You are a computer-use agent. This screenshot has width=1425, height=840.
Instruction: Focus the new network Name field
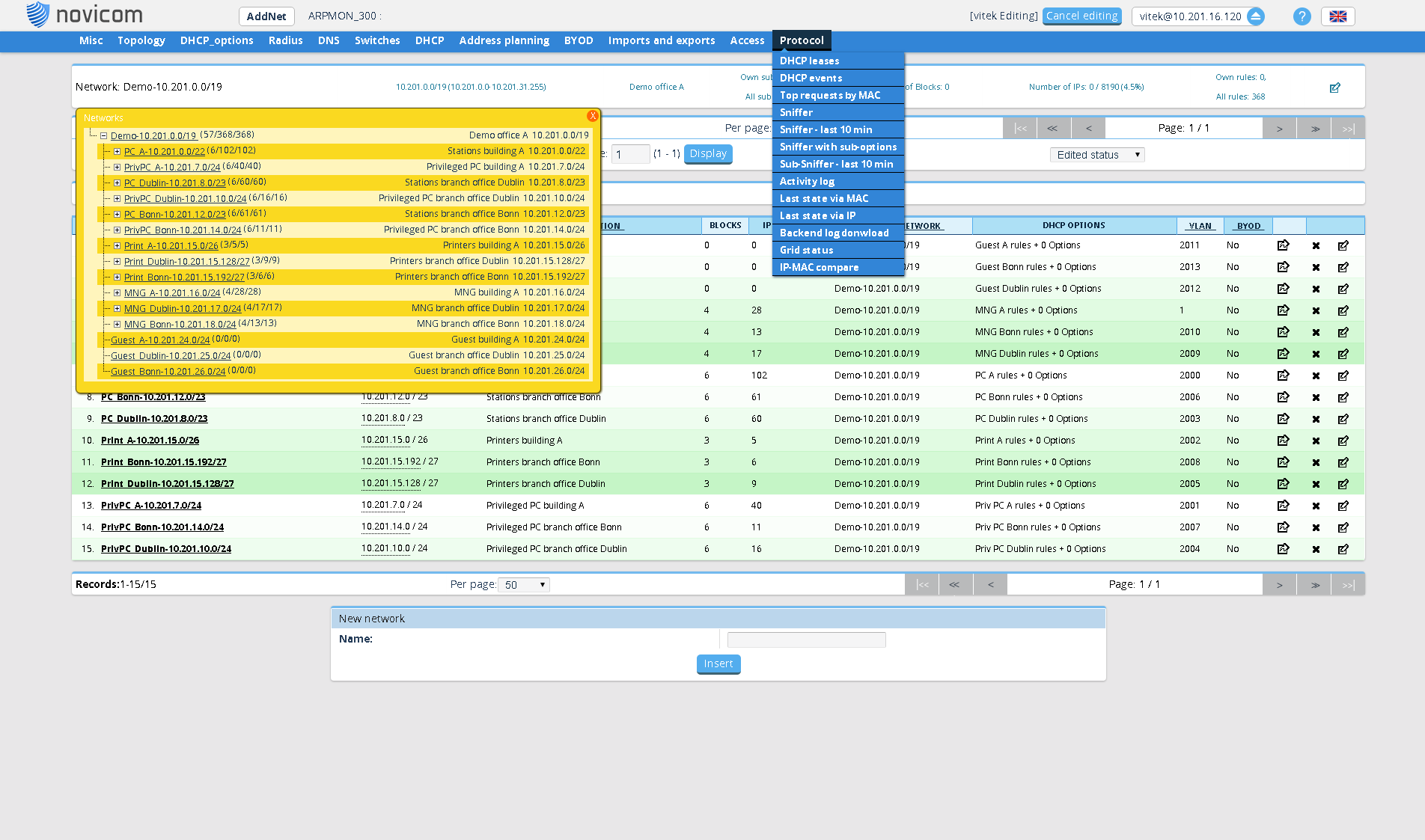coord(806,640)
